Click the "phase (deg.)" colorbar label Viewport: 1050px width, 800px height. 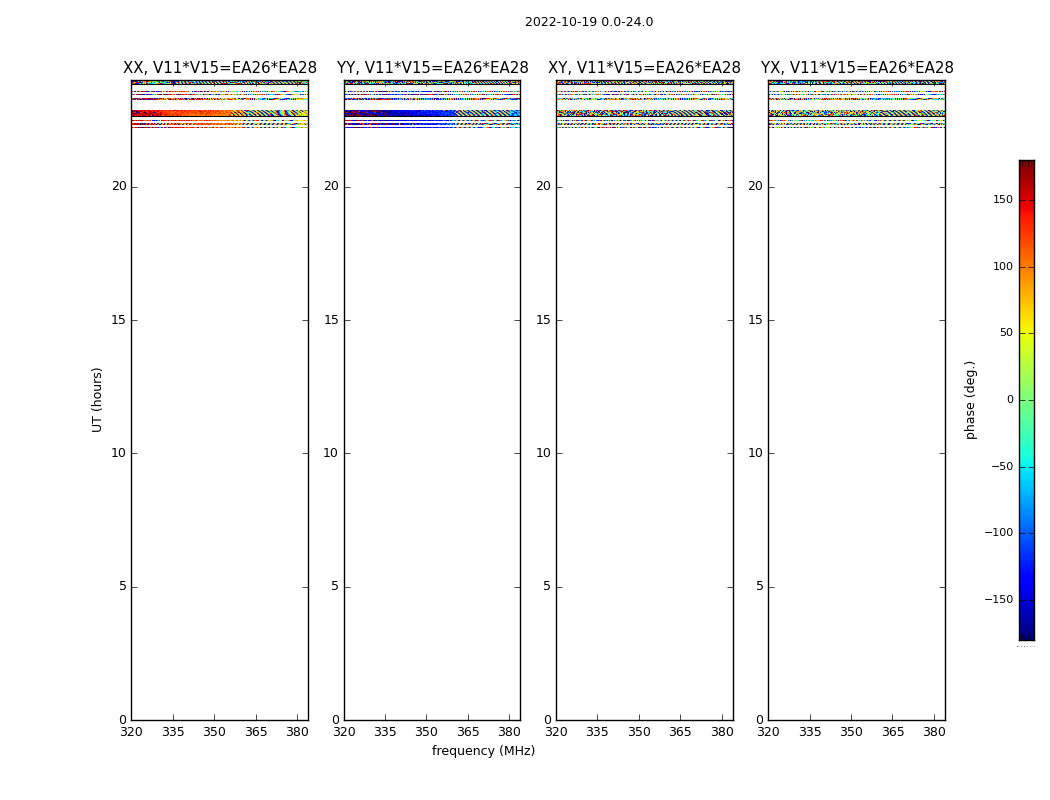coord(970,400)
